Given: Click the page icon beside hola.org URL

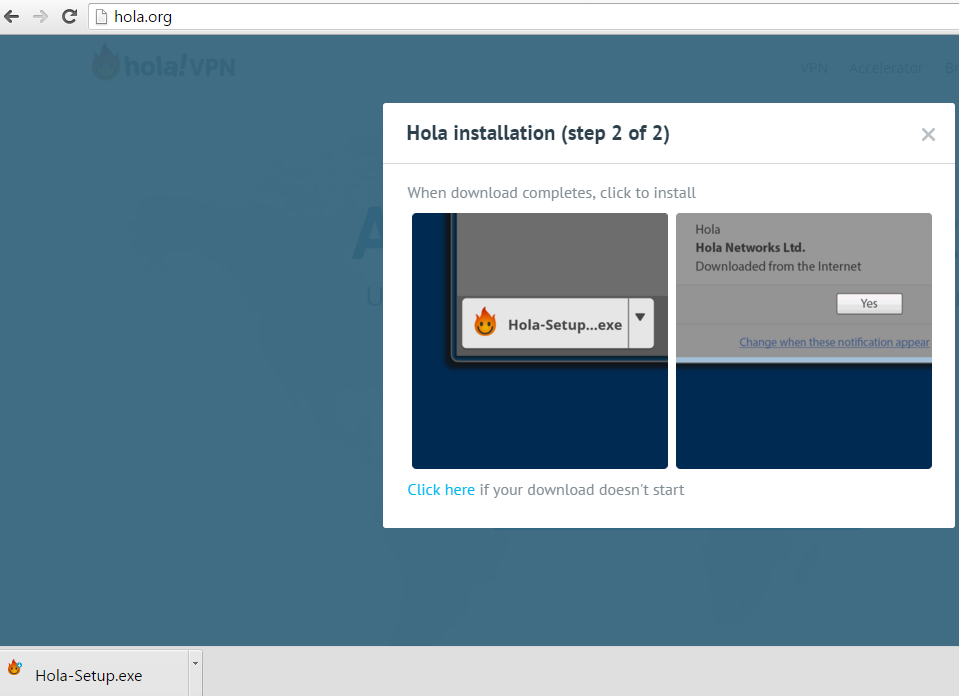Looking at the screenshot, I should point(101,17).
